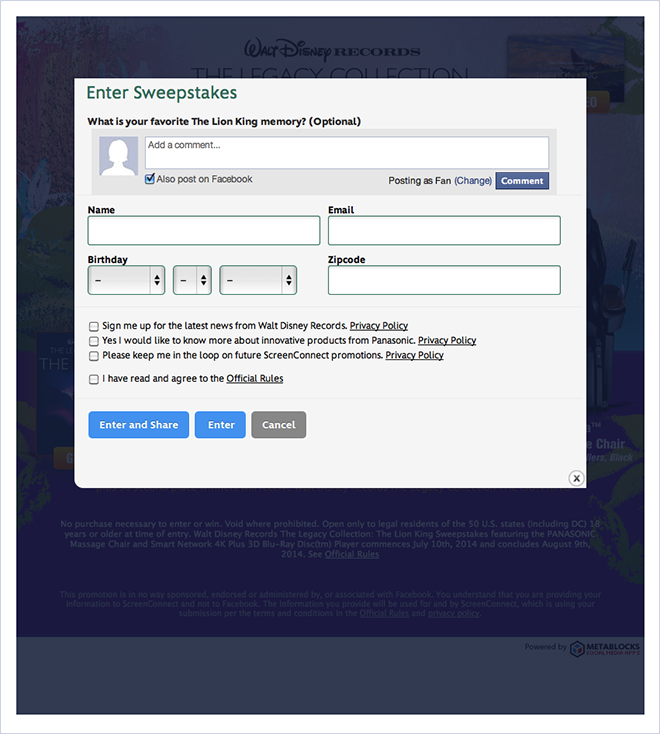Uncheck Also post on Facebook
Image resolution: width=660 pixels, height=734 pixels.
[150, 179]
